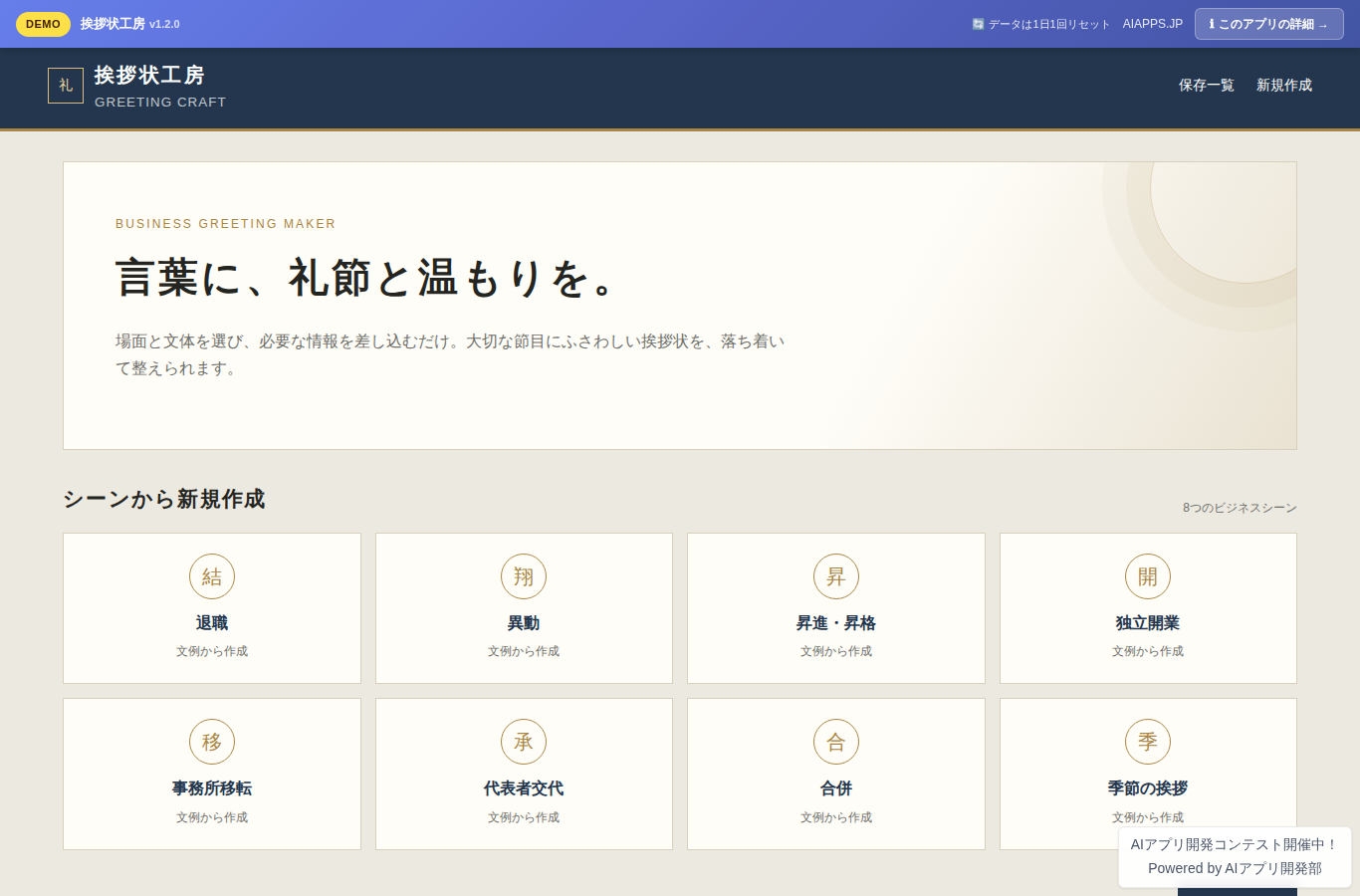Viewport: 1360px width, 896px height.
Task: Click 文例から作成 under 退職
Action: point(212,651)
